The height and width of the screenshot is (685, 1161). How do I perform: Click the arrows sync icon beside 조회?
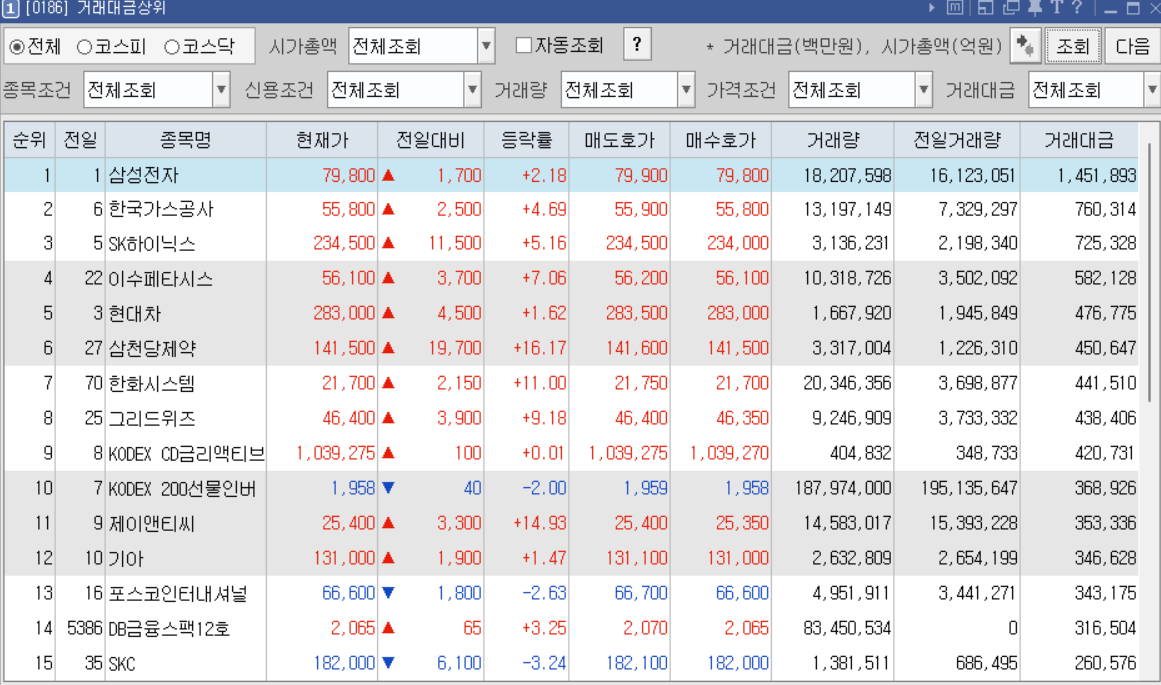pyautogui.click(x=1026, y=46)
